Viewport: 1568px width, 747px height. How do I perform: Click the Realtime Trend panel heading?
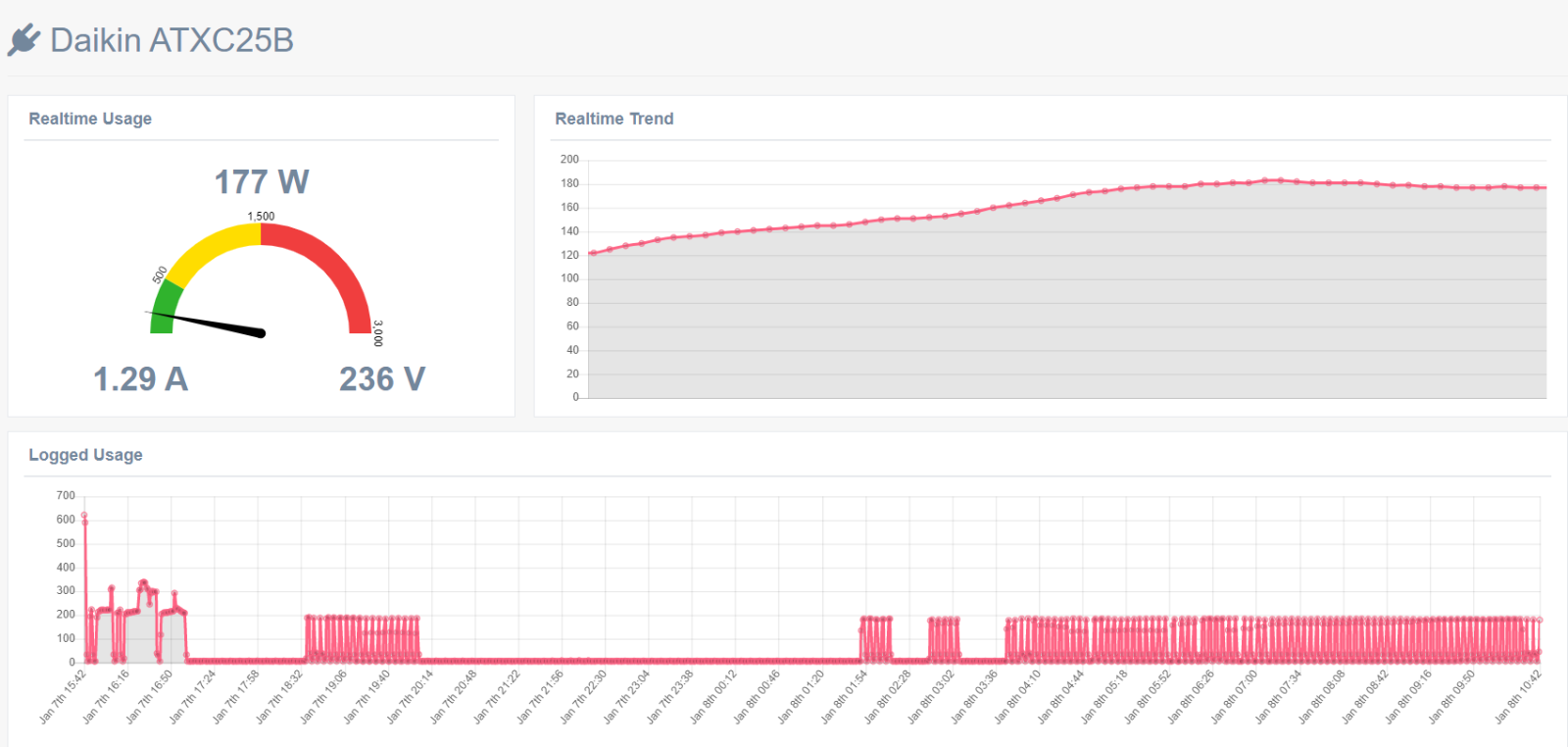pos(614,119)
